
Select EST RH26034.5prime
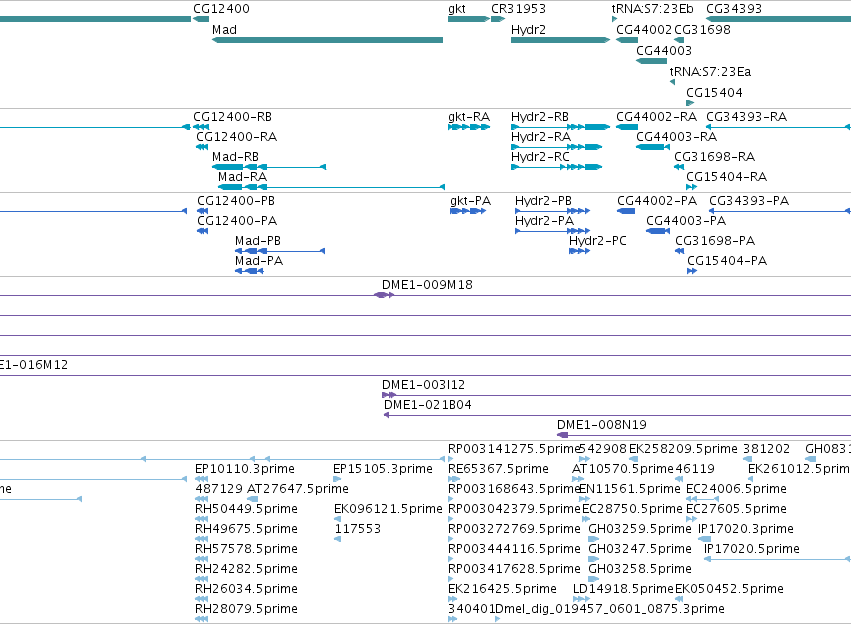(x=246, y=589)
